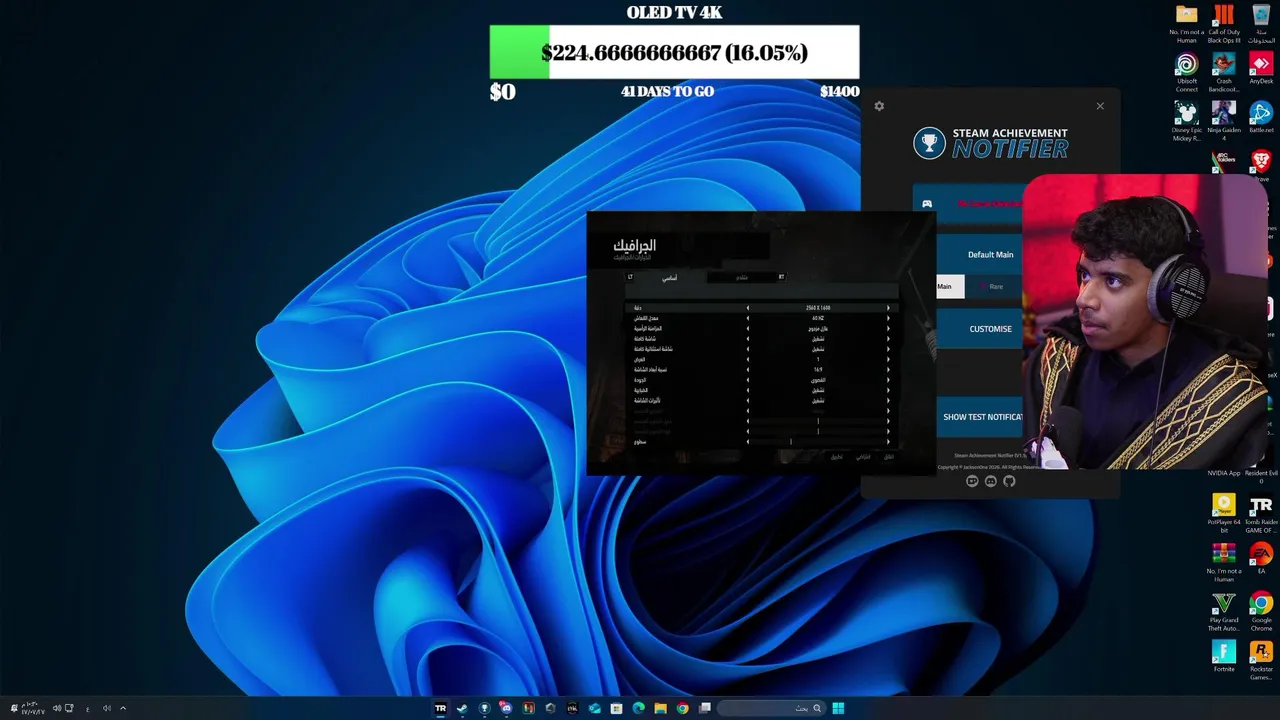This screenshot has height=720, width=1280.
Task: Open File Explorer from the taskbar
Action: point(660,708)
